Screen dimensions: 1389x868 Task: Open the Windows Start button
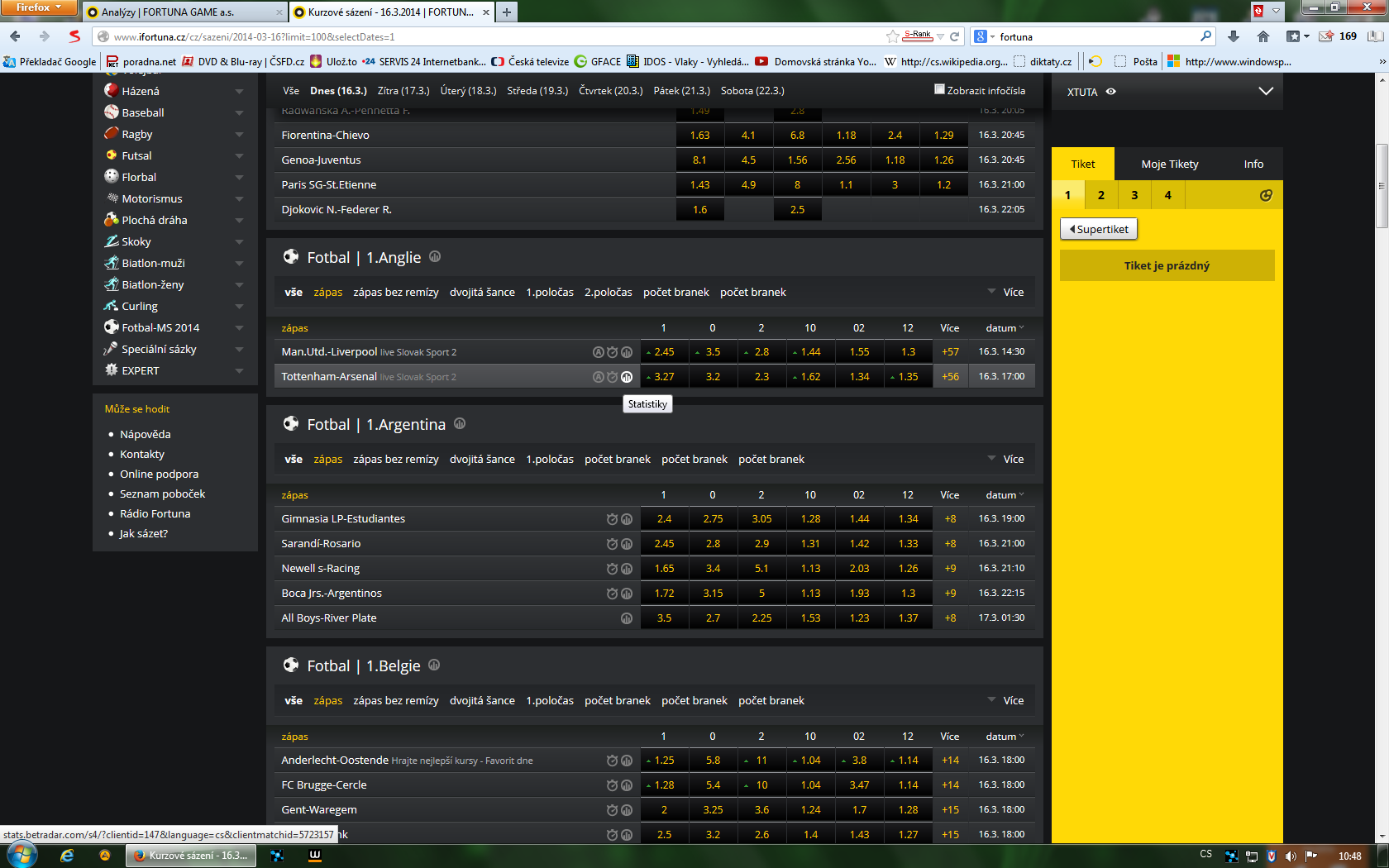(x=21, y=855)
